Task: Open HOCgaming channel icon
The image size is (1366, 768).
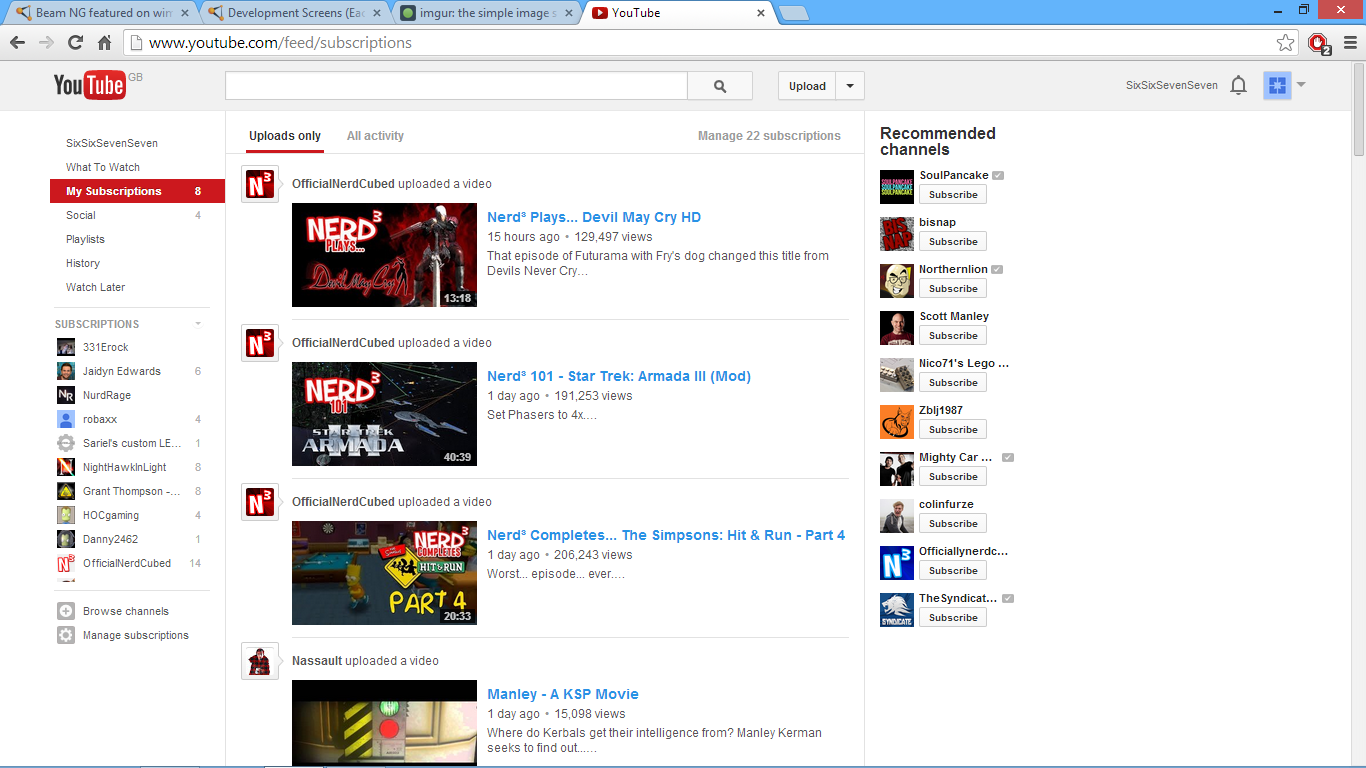Action: point(66,515)
